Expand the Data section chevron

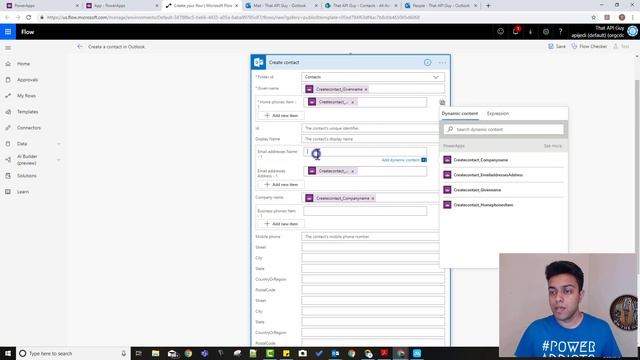(58, 144)
